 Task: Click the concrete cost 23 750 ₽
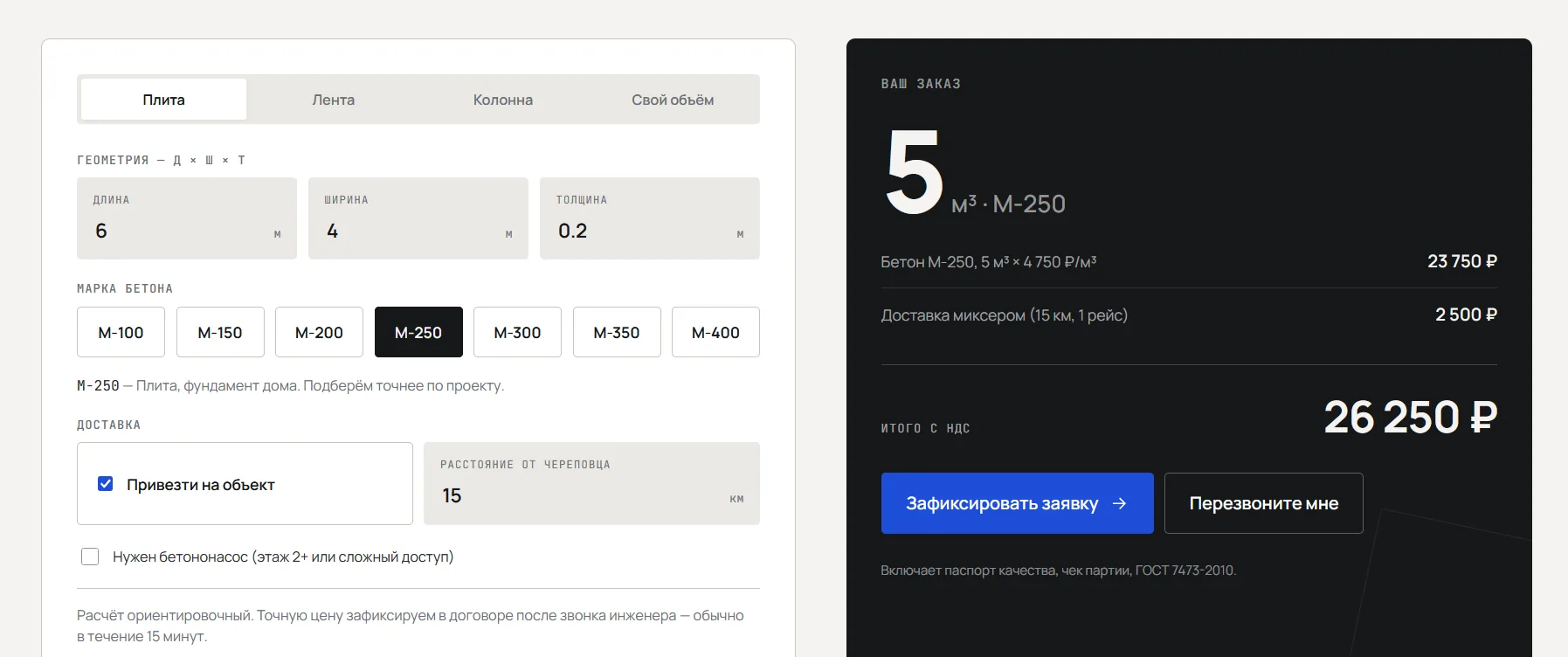1462,261
